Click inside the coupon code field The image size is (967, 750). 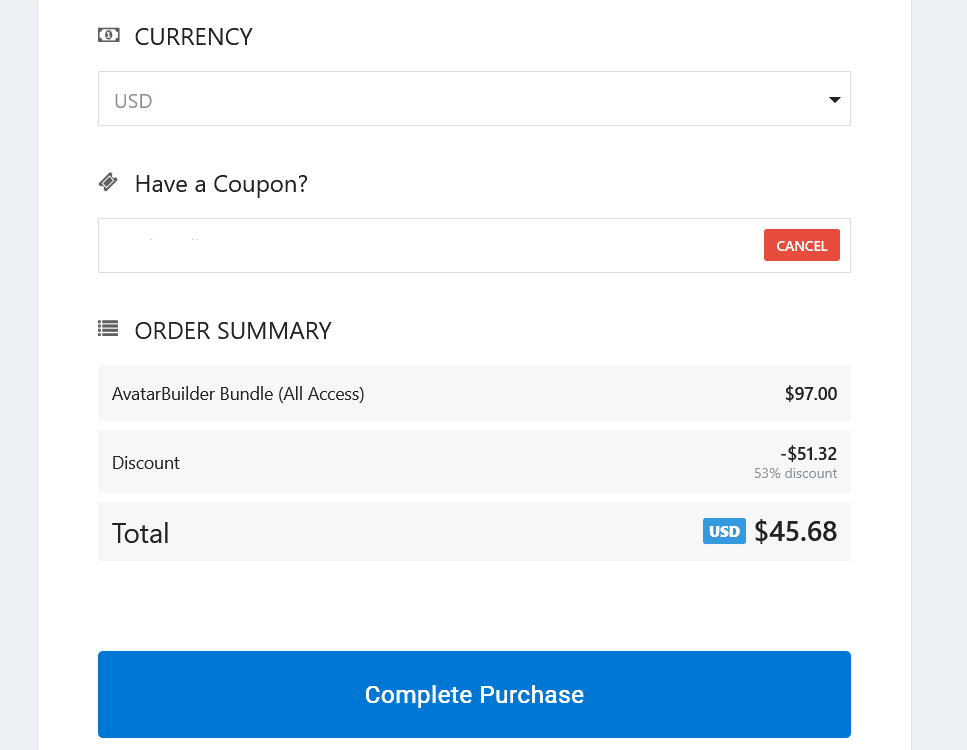[x=400, y=245]
